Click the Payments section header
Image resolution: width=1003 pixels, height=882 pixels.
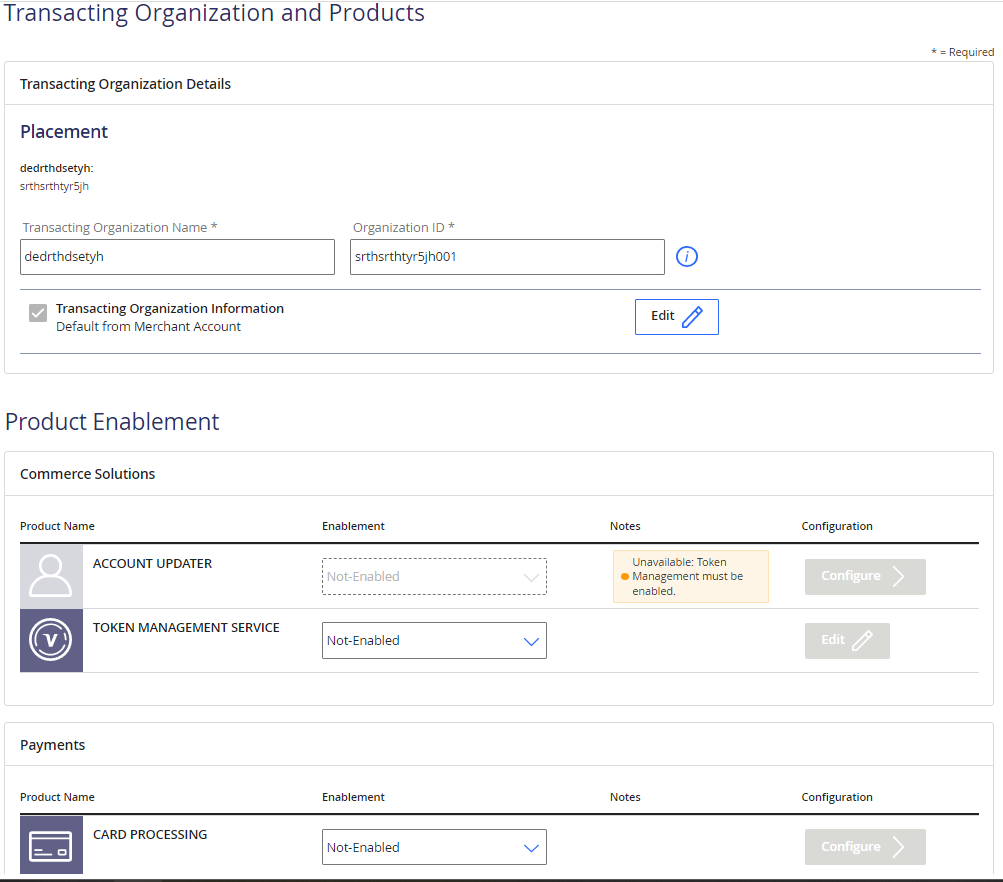tap(53, 745)
